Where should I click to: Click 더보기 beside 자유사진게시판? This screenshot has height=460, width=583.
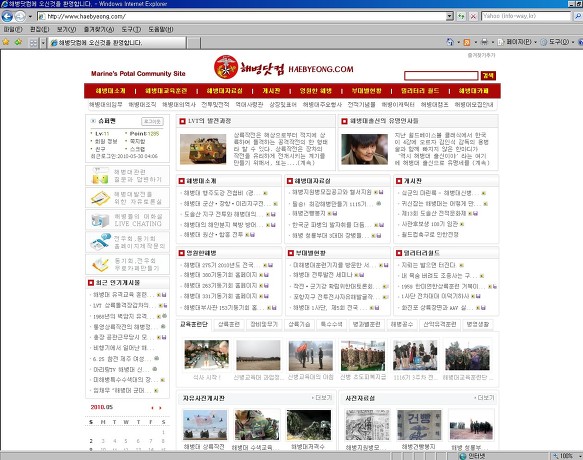coord(322,398)
